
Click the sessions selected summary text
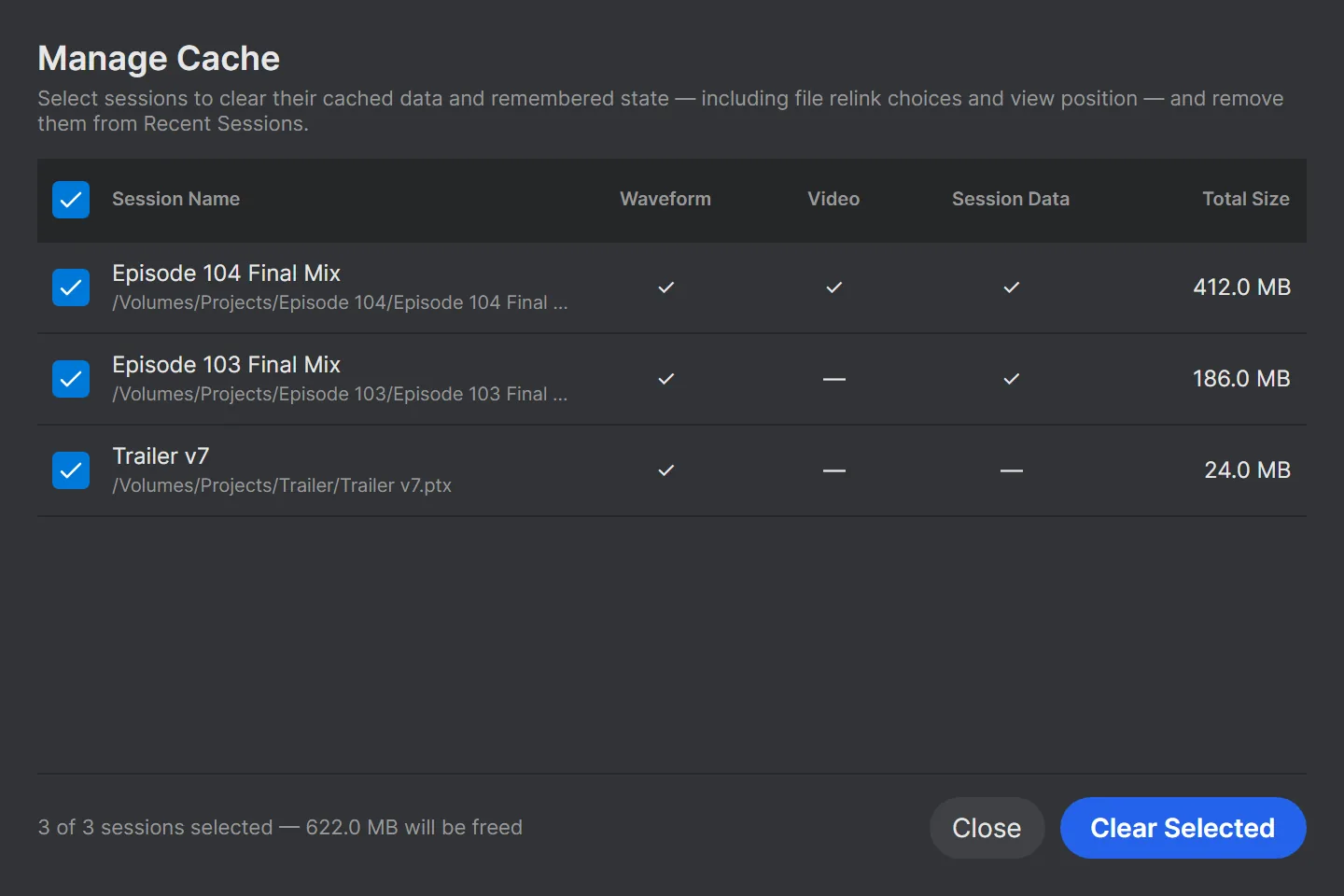tap(280, 827)
